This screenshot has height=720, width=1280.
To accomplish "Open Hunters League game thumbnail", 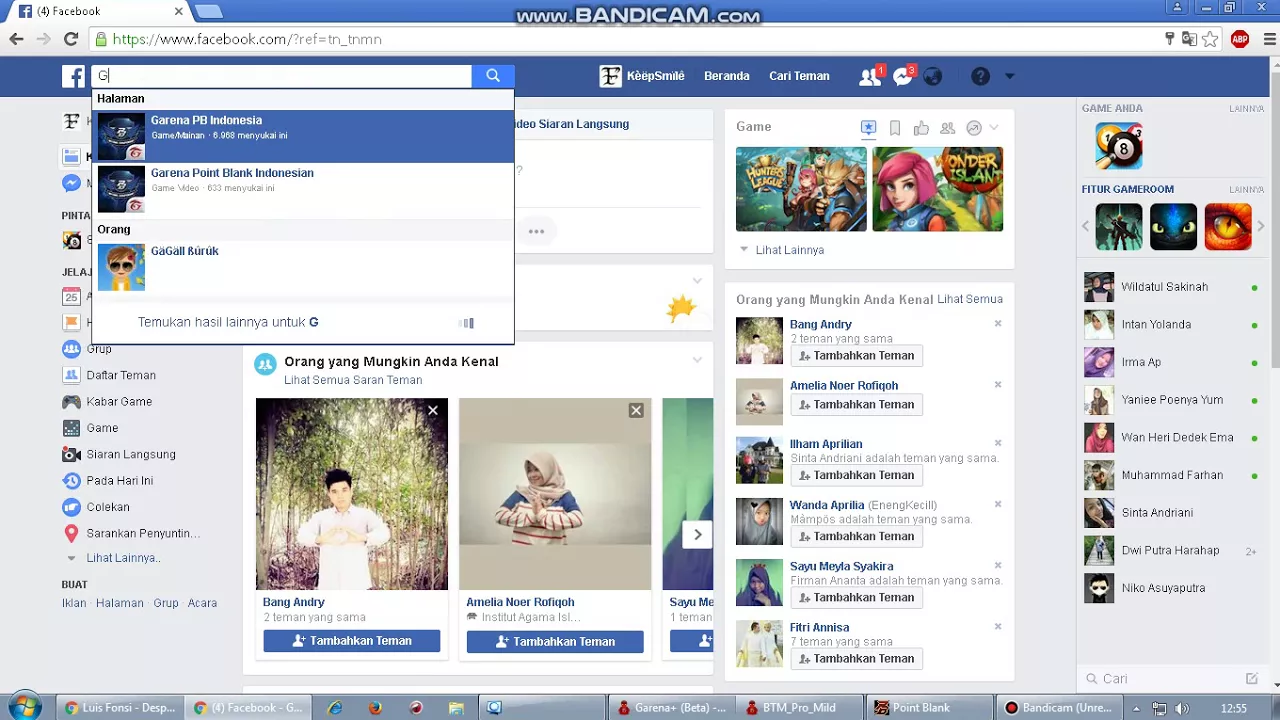I will pos(801,189).
